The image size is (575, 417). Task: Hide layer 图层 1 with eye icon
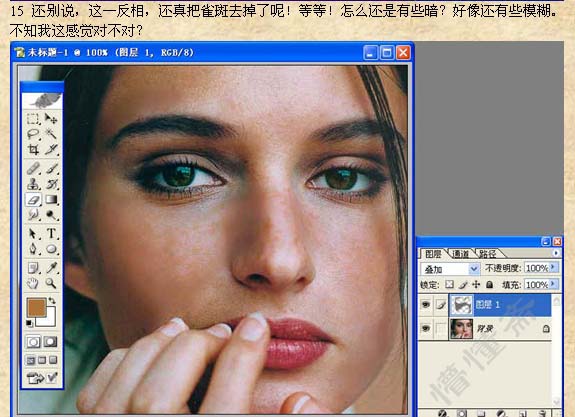[x=426, y=304]
